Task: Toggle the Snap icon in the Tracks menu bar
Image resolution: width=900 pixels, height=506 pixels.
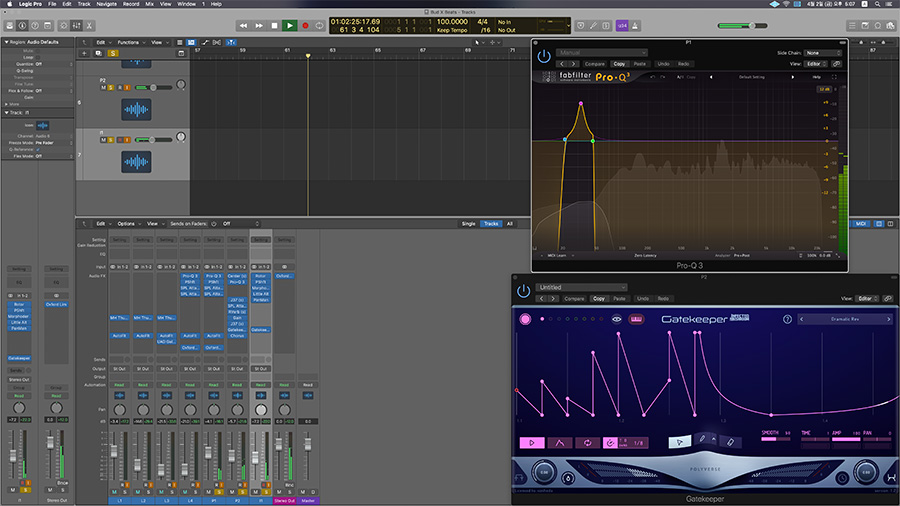Action: click(231, 42)
